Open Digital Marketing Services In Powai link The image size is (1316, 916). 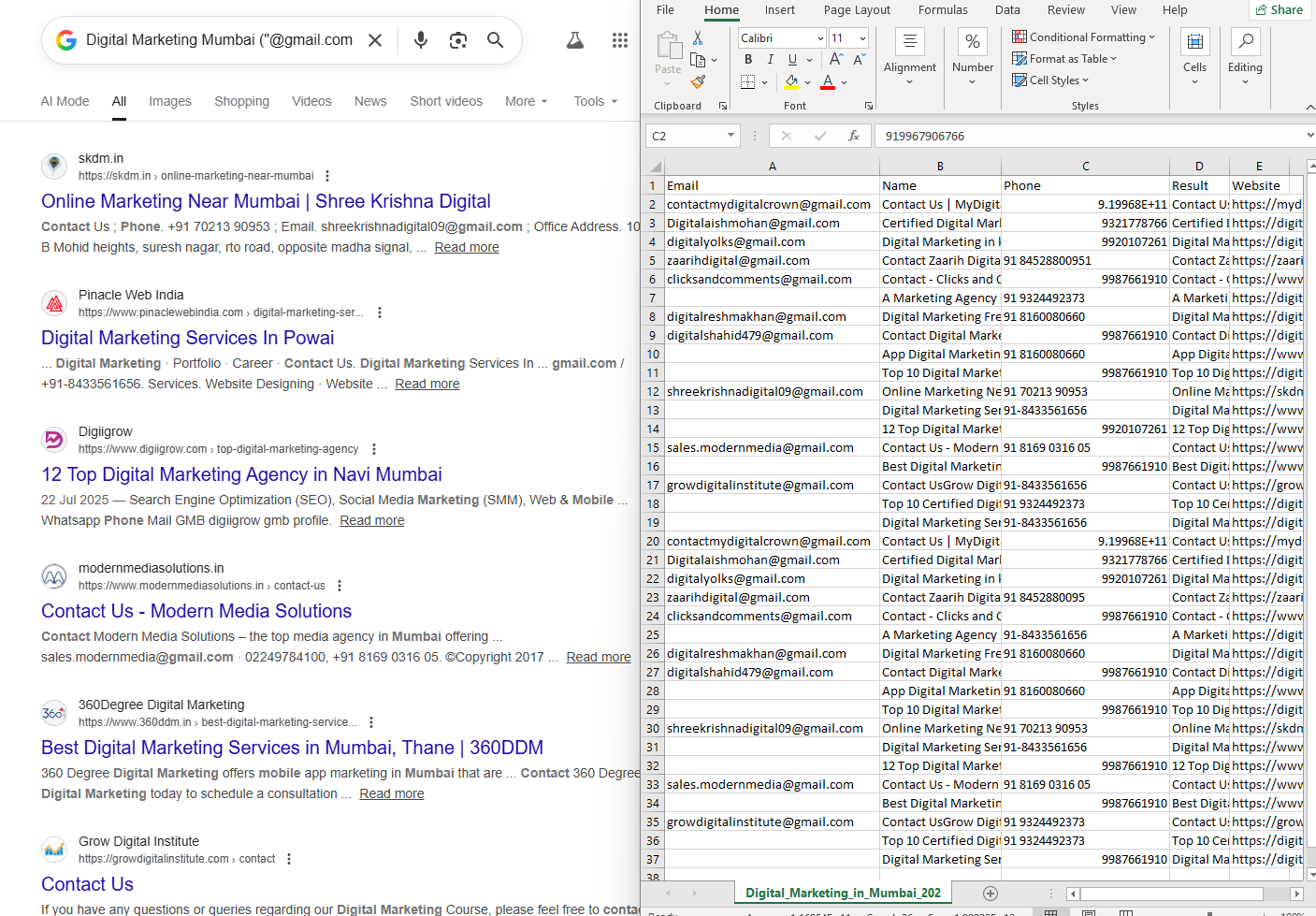[x=187, y=338]
